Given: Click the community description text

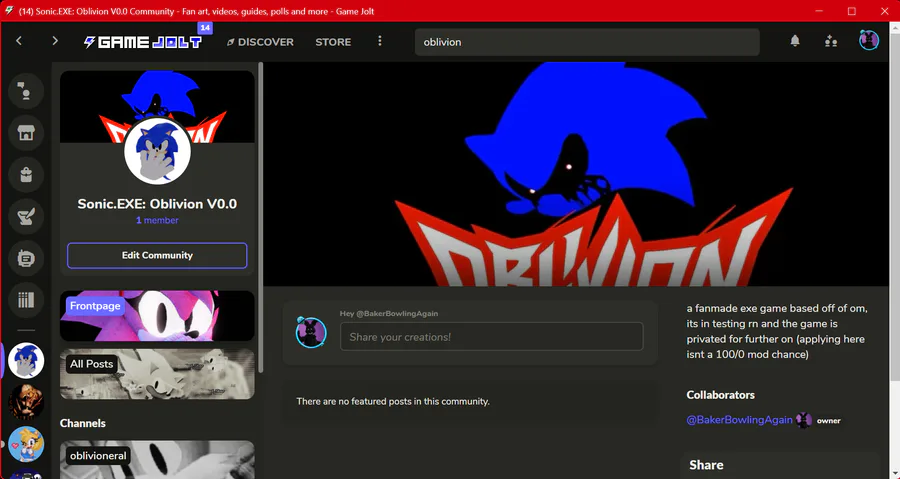Looking at the screenshot, I should coord(777,331).
